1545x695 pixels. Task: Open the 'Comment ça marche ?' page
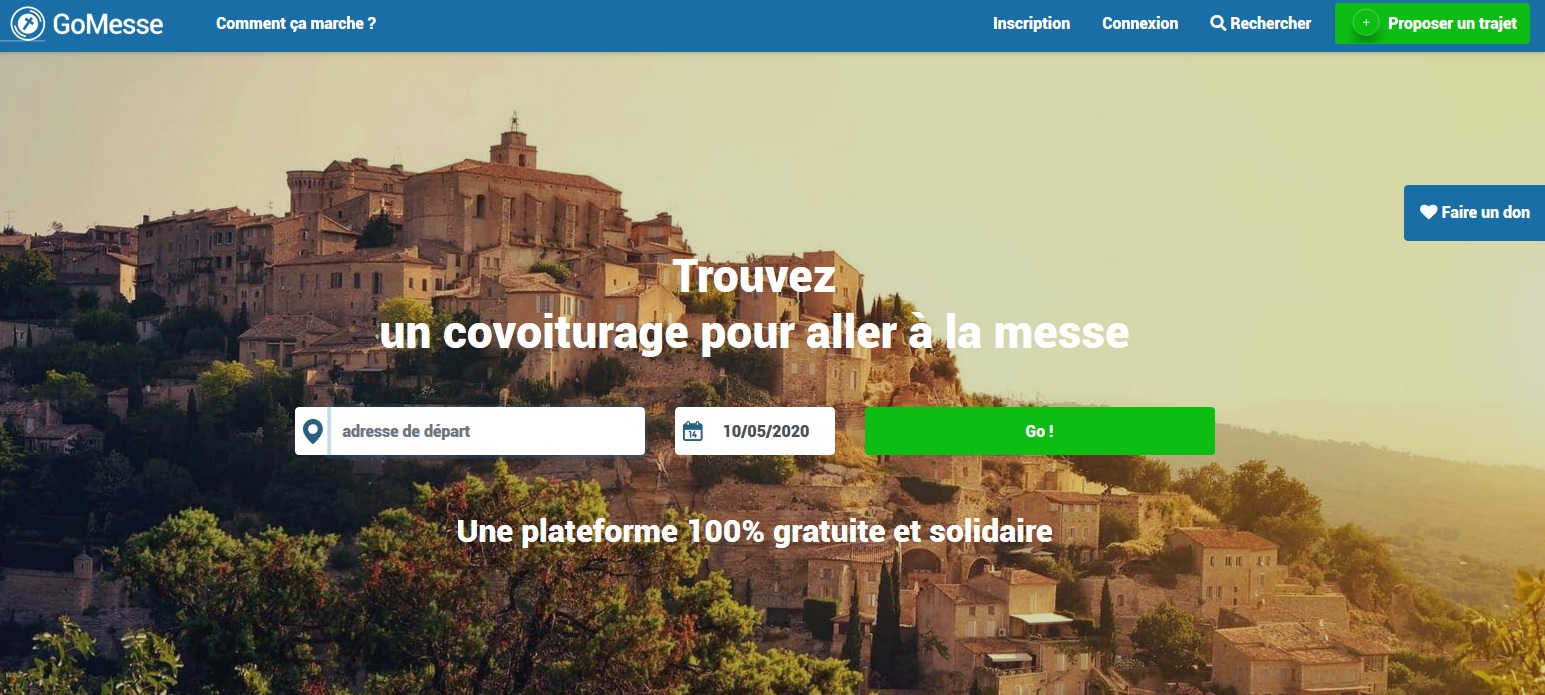pyautogui.click(x=296, y=23)
